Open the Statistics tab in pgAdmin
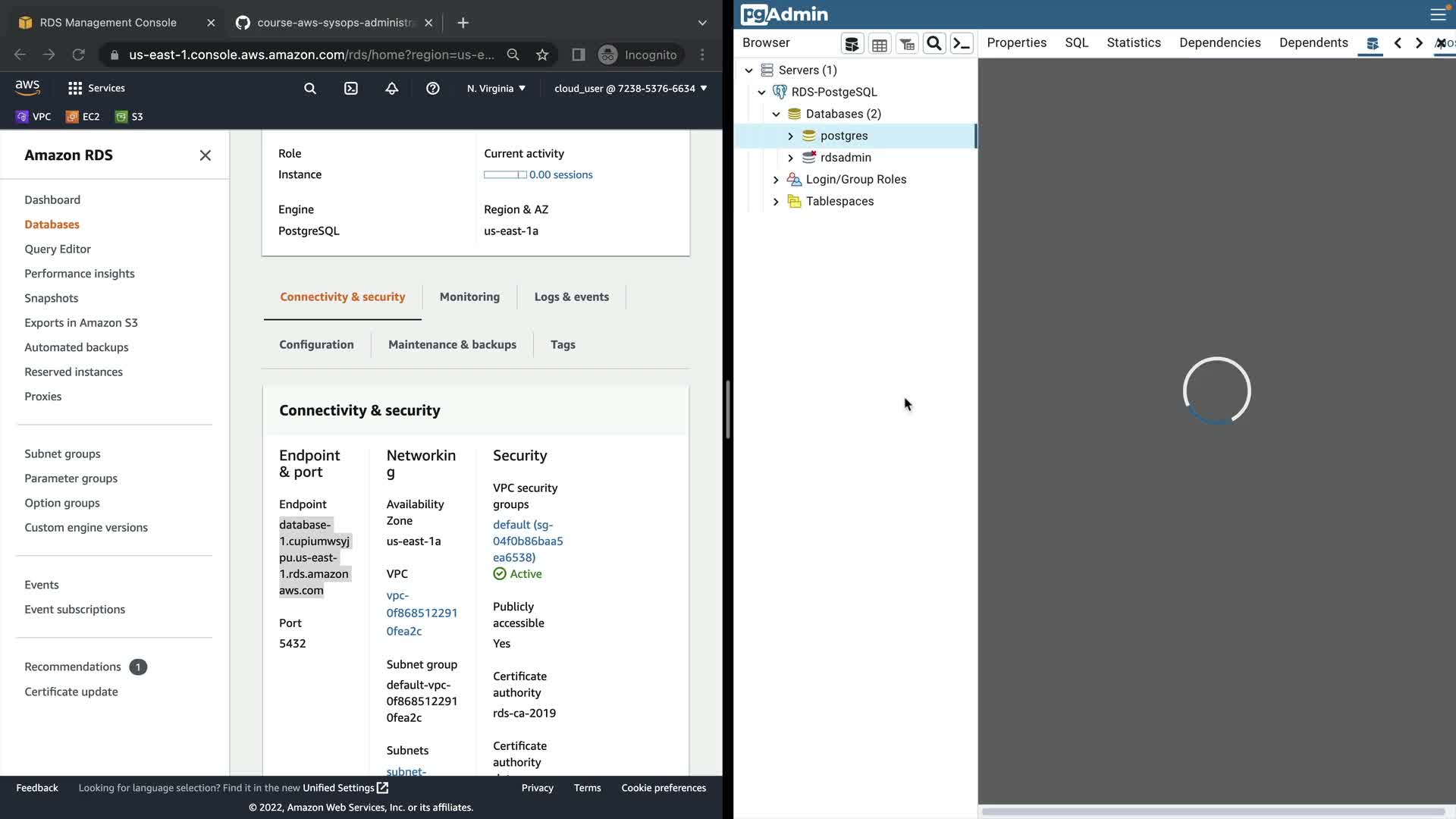Viewport: 1456px width, 819px height. (1133, 43)
